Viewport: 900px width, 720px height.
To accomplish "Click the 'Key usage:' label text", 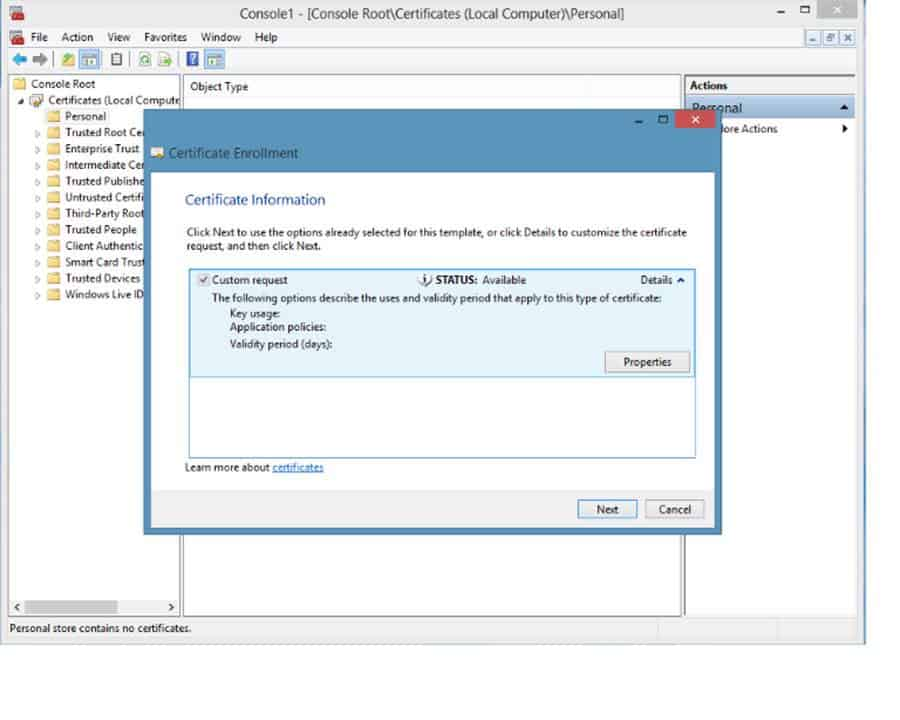I will pos(255,313).
